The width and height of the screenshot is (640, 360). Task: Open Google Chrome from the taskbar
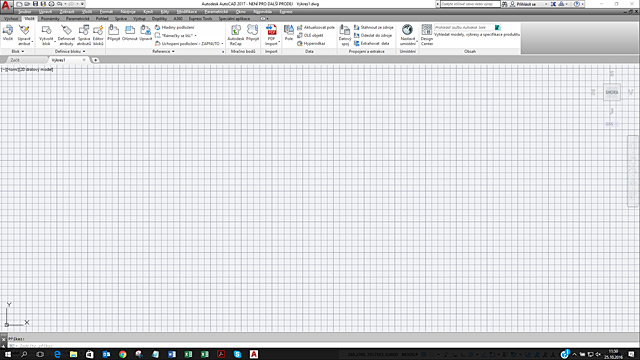[122, 354]
